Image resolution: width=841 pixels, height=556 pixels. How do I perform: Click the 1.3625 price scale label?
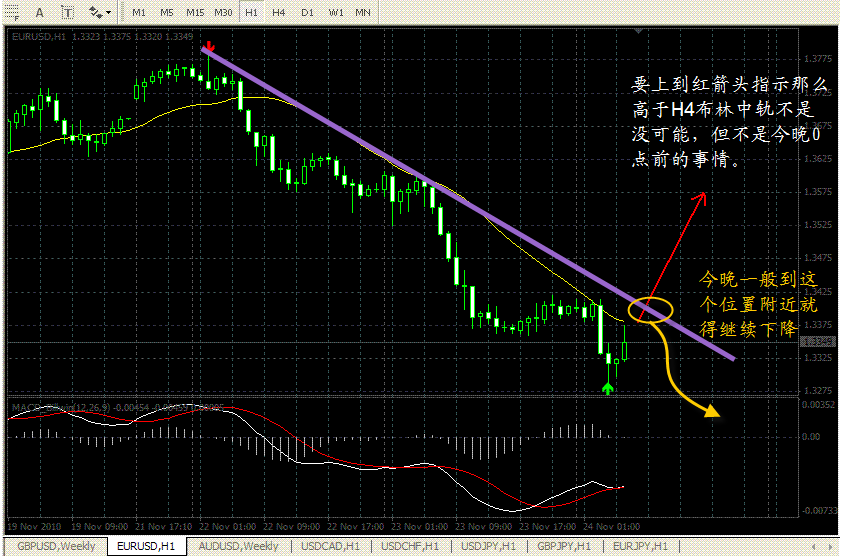coord(818,159)
